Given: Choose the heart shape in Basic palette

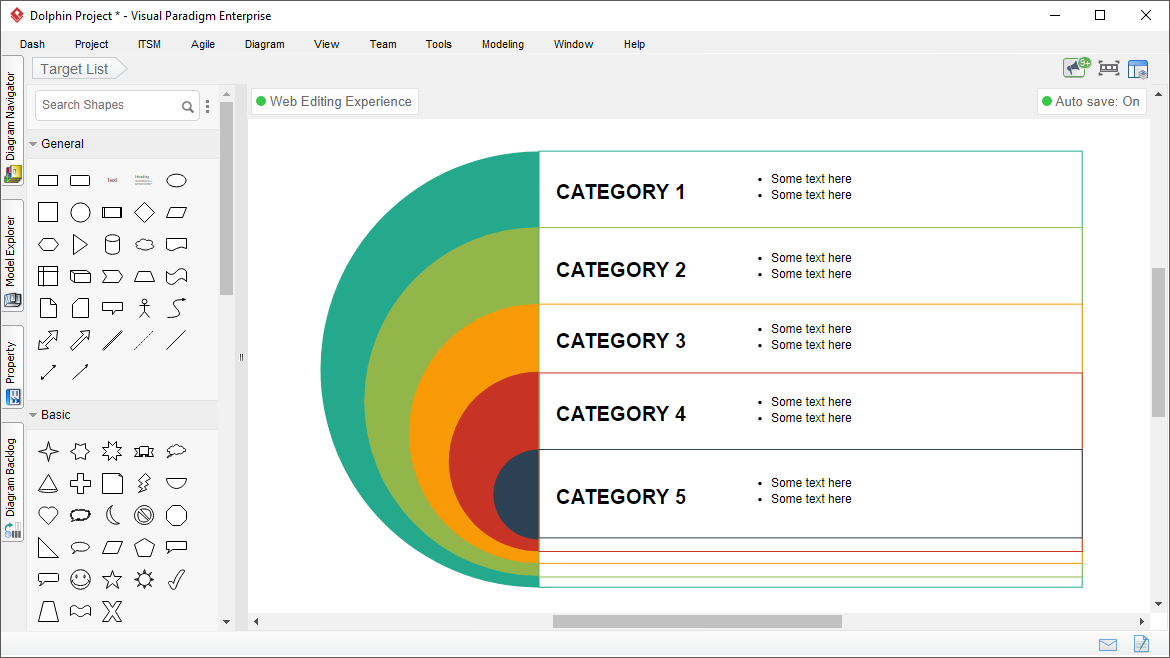Looking at the screenshot, I should click(48, 515).
